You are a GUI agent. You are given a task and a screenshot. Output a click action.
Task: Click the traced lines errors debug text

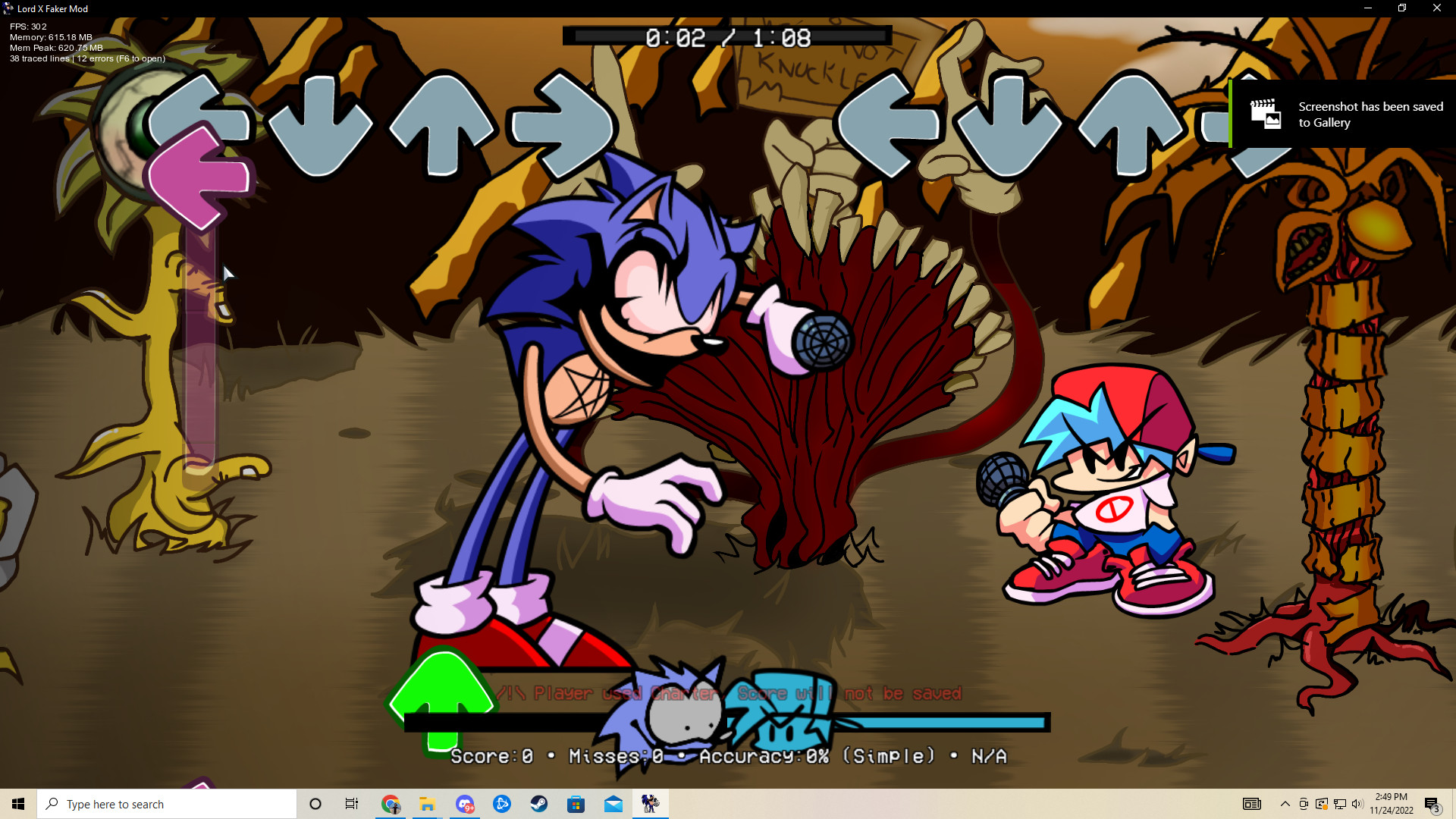(87, 58)
